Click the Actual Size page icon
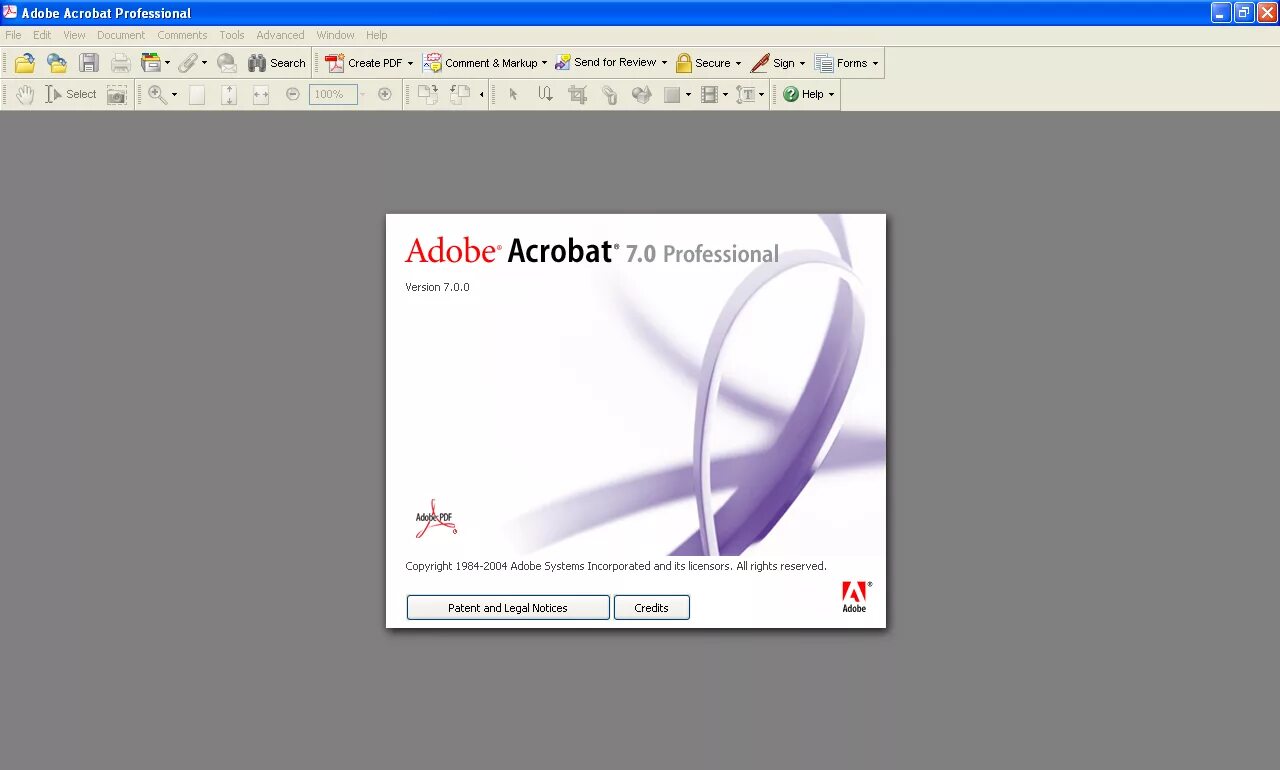Screen dimensions: 1280x770 [197, 94]
